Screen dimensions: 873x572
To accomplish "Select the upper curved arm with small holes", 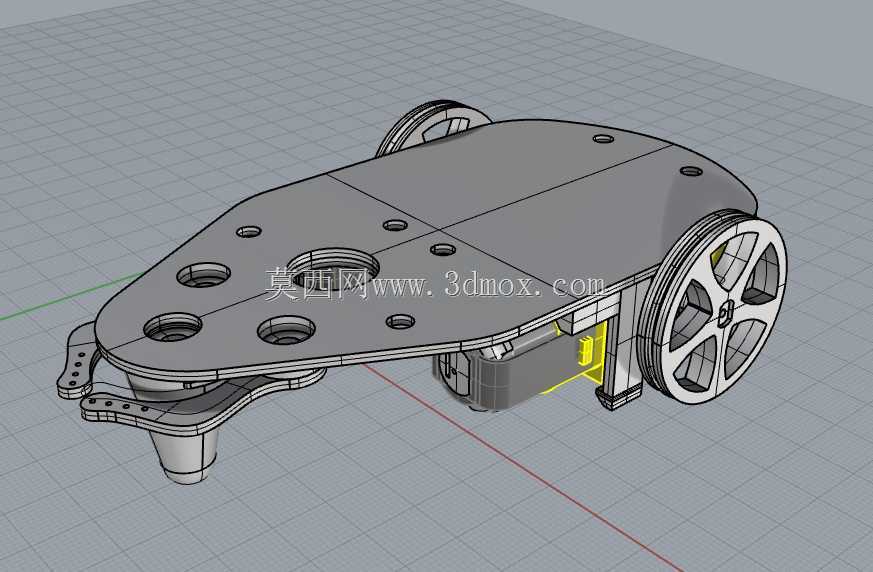I will 78,361.
